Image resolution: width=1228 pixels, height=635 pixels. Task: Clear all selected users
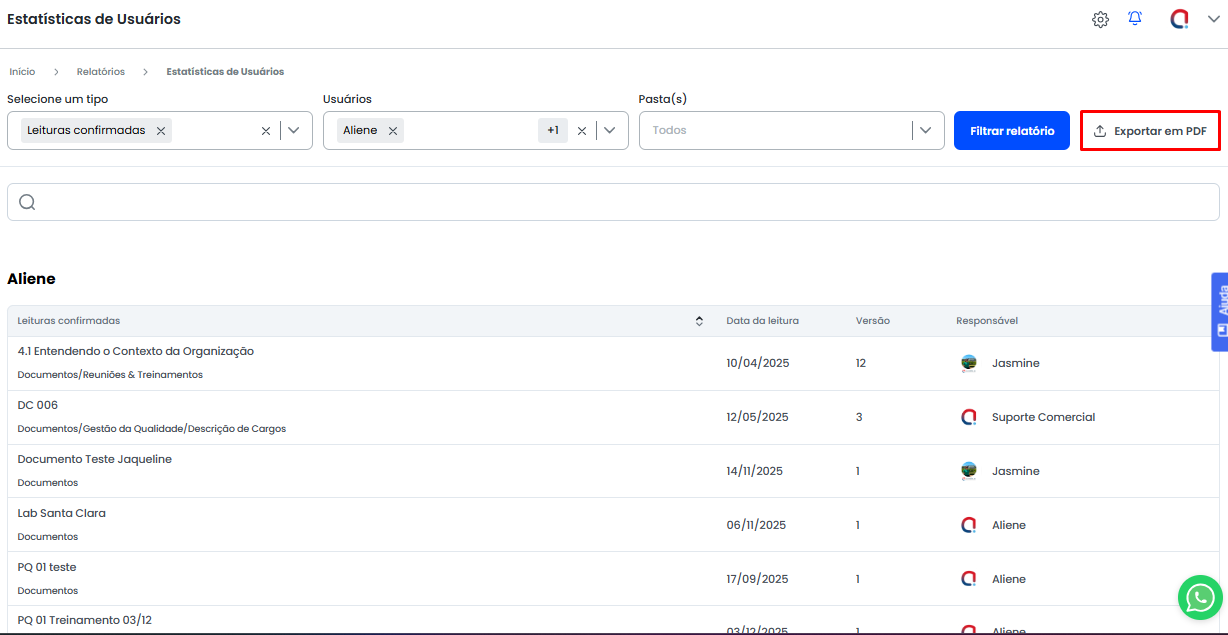582,131
